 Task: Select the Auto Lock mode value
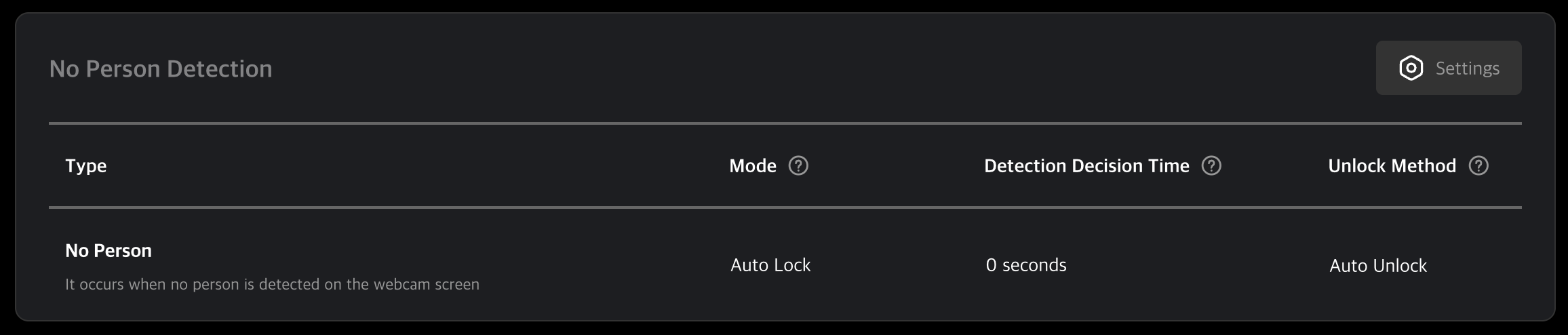770,265
